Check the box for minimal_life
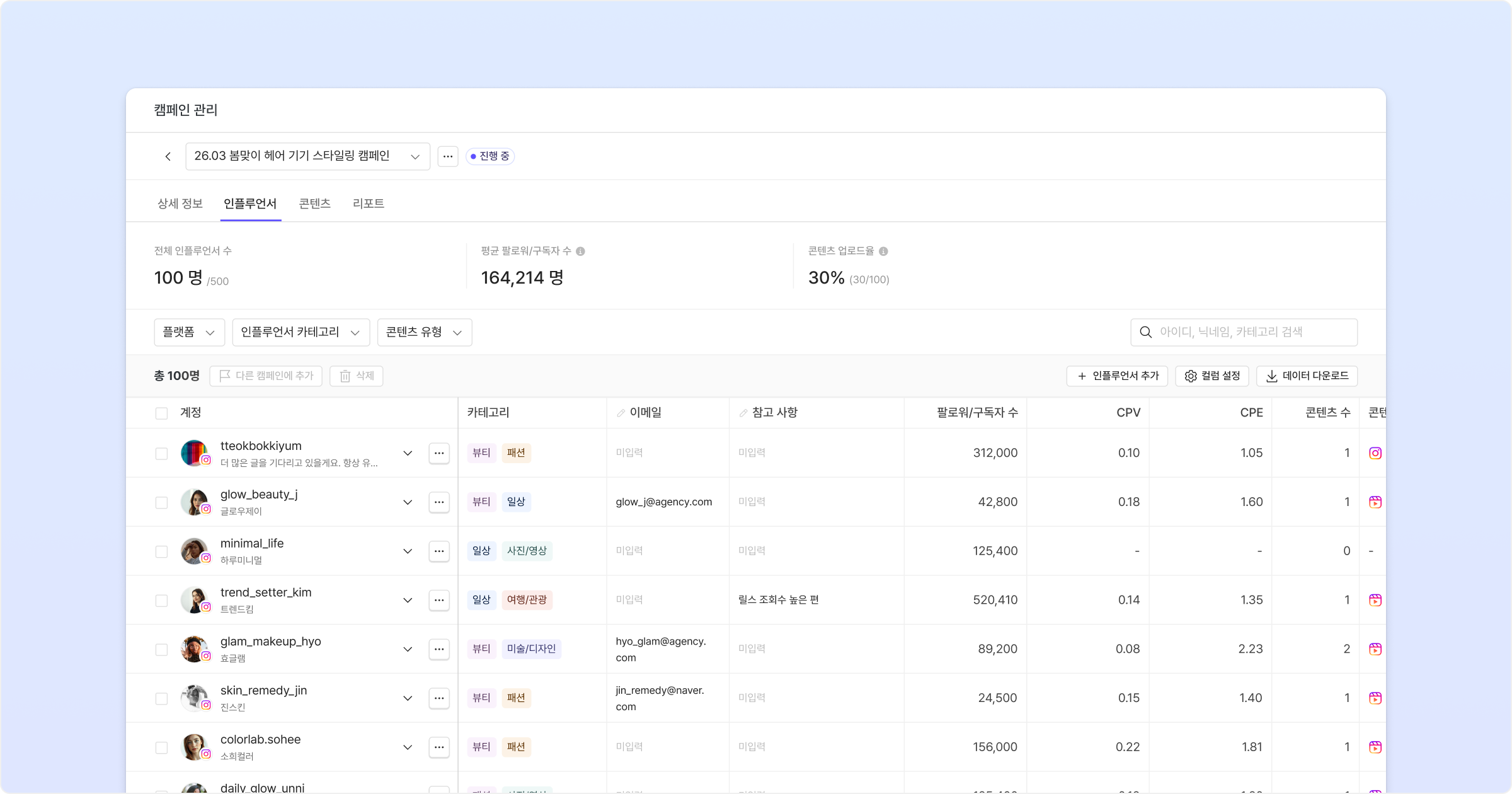 pos(161,551)
